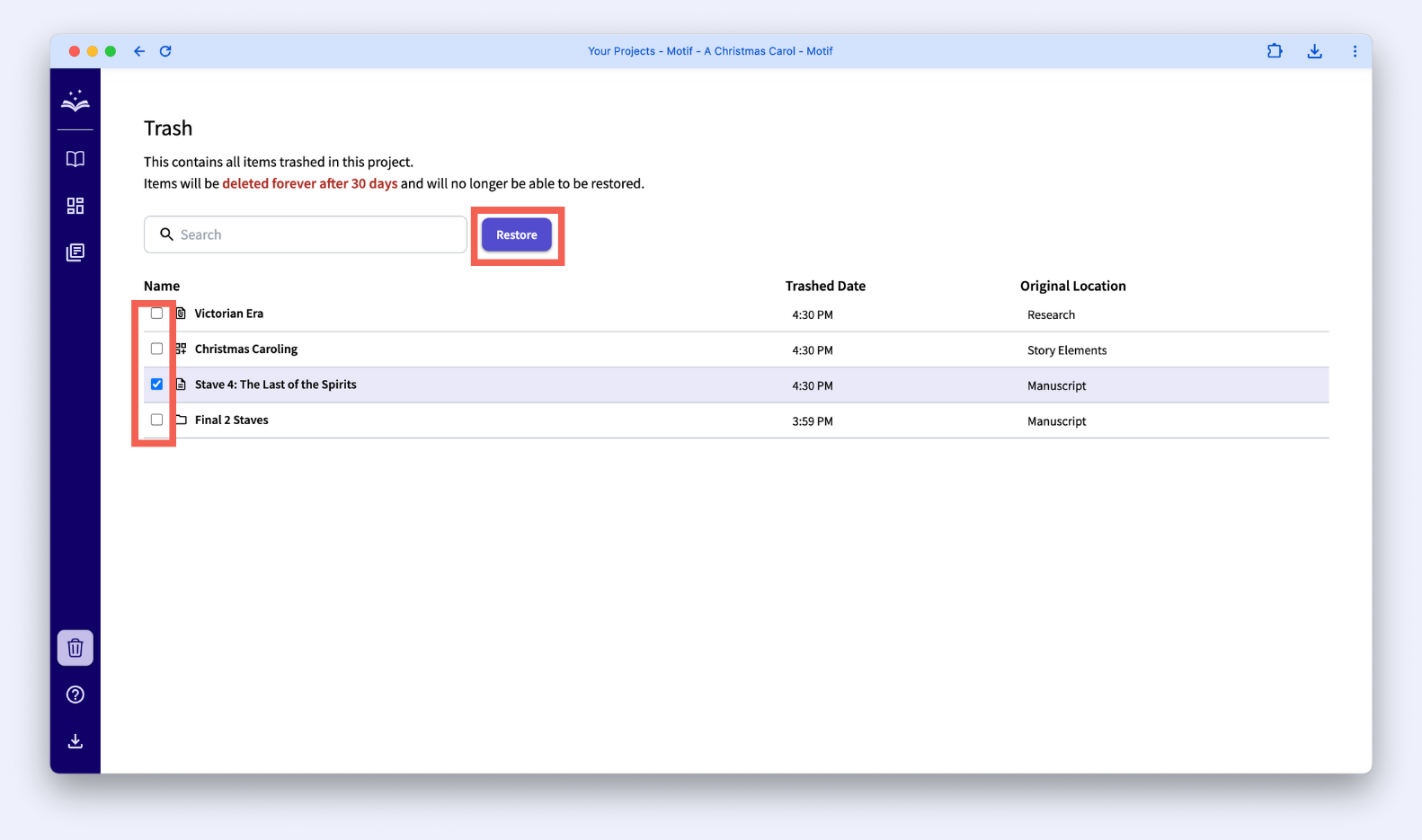Check the Final 2 Staves checkbox

(x=157, y=420)
